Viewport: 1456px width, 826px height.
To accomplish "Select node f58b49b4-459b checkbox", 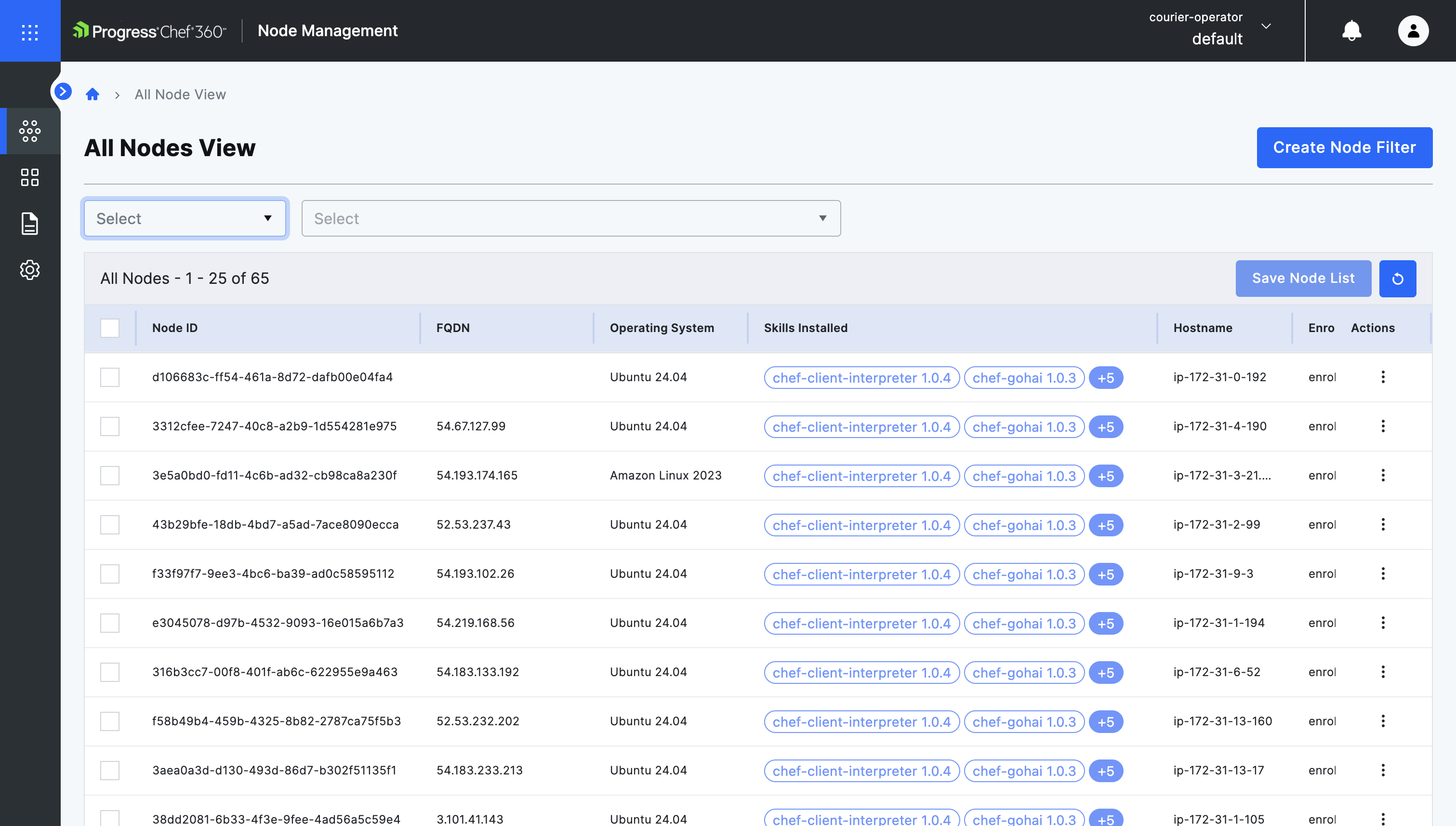I will pyautogui.click(x=110, y=721).
